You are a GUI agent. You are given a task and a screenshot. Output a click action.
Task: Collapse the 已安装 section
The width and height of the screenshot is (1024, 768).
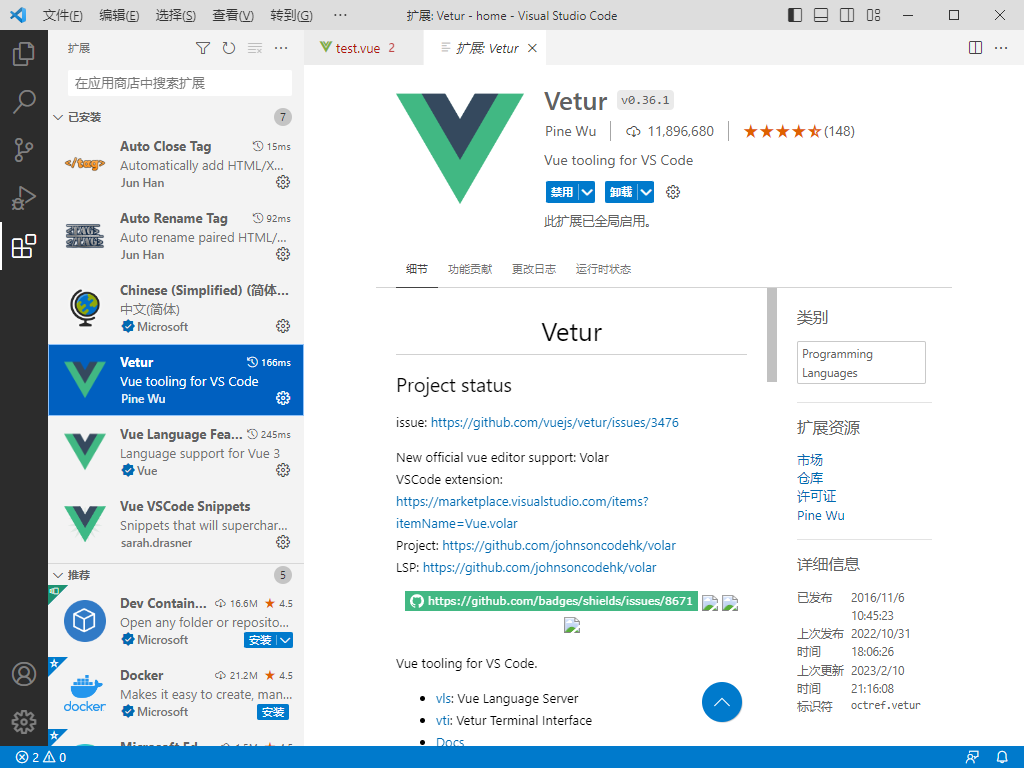pyautogui.click(x=58, y=117)
